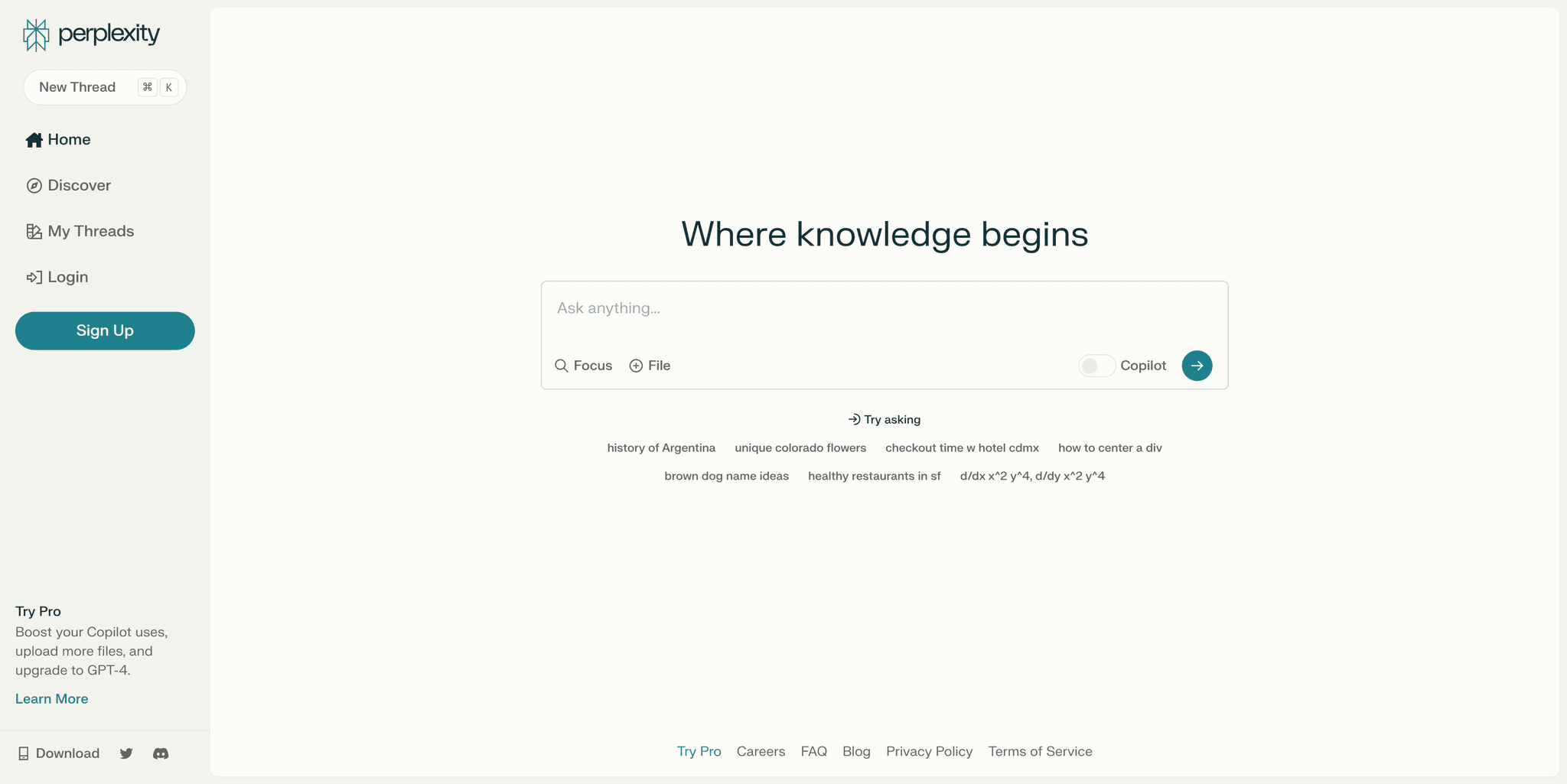Open the FAQ footer link

click(814, 751)
